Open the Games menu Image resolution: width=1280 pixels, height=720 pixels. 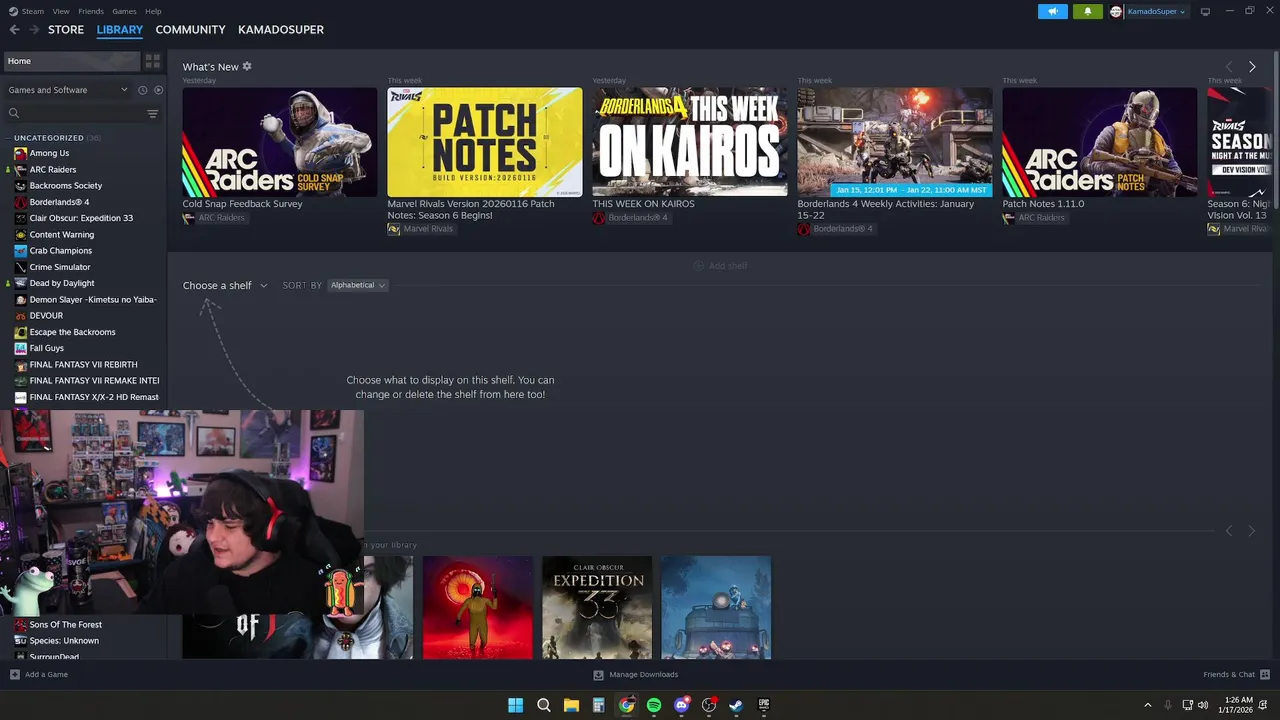pos(124,11)
